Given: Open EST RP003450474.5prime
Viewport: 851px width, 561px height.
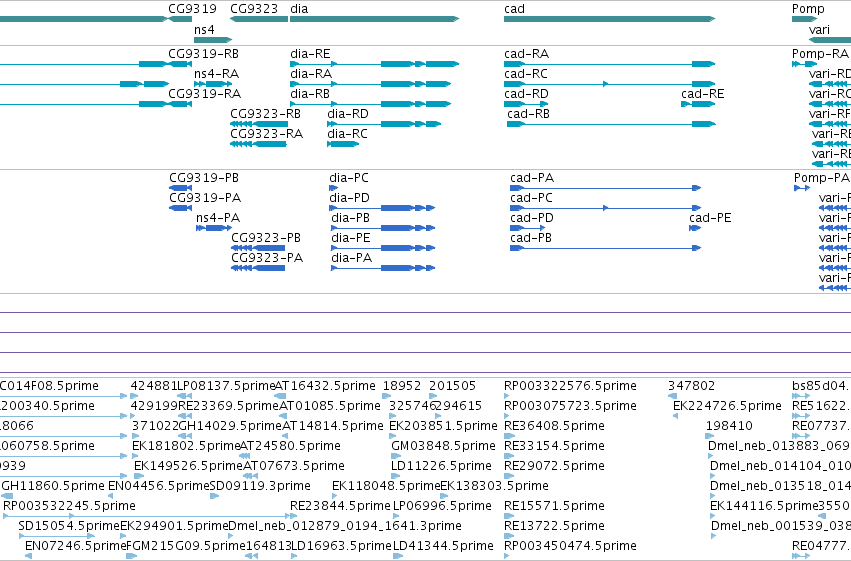Looking at the screenshot, I should click(570, 546).
